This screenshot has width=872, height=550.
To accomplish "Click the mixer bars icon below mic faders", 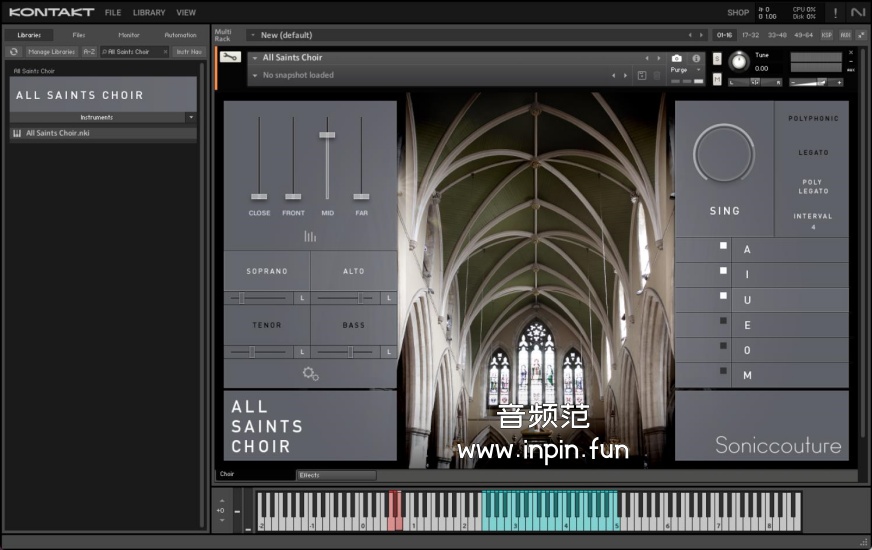I will click(310, 236).
